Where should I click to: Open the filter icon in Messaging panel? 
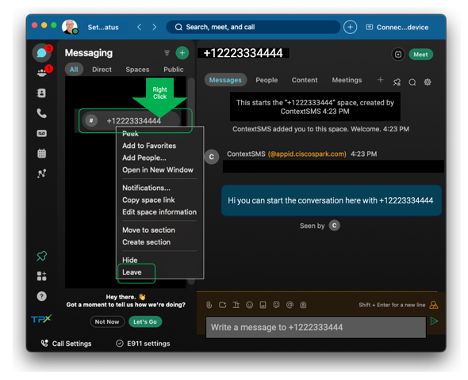[x=167, y=53]
